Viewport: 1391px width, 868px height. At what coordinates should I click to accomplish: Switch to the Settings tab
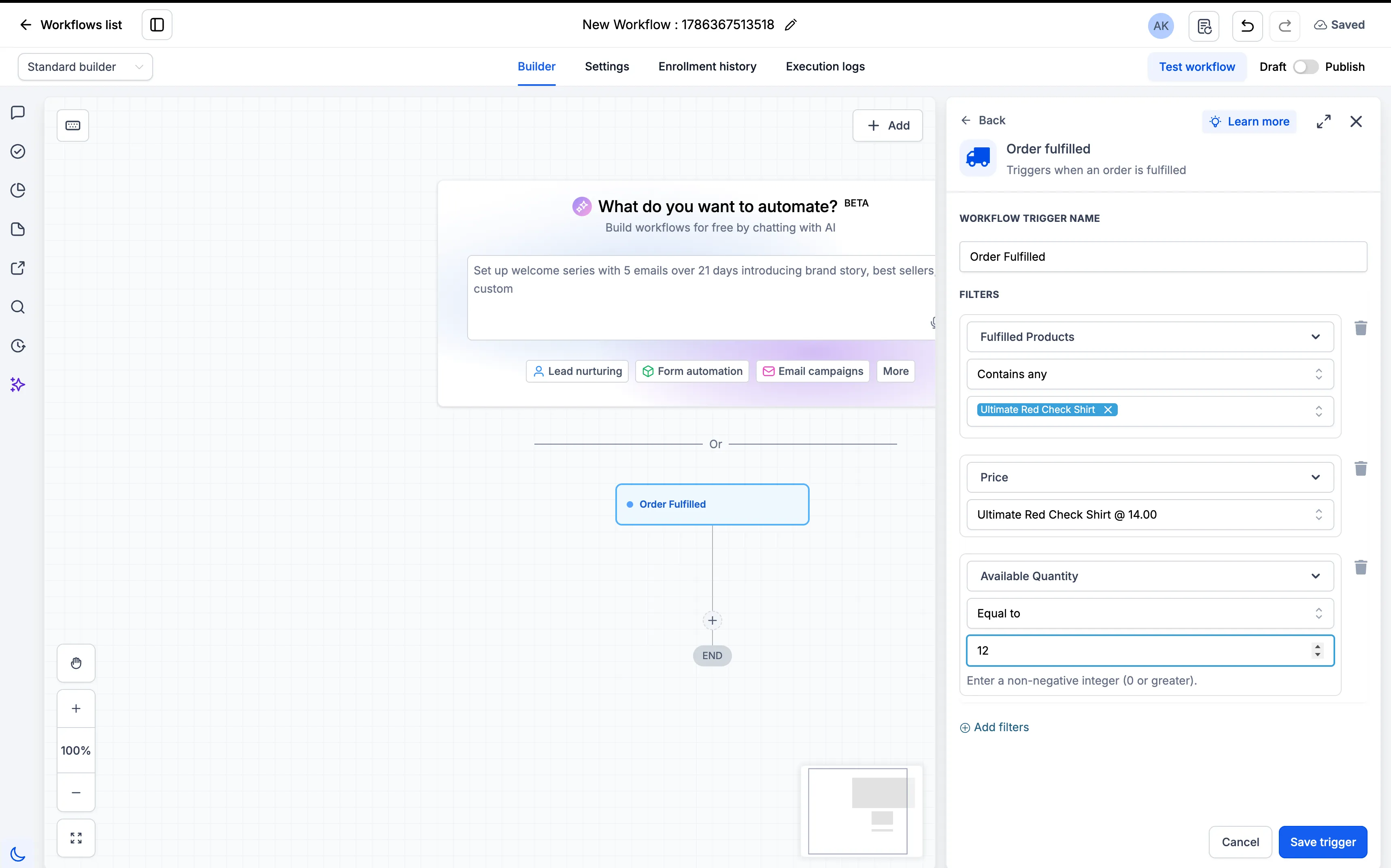point(607,66)
